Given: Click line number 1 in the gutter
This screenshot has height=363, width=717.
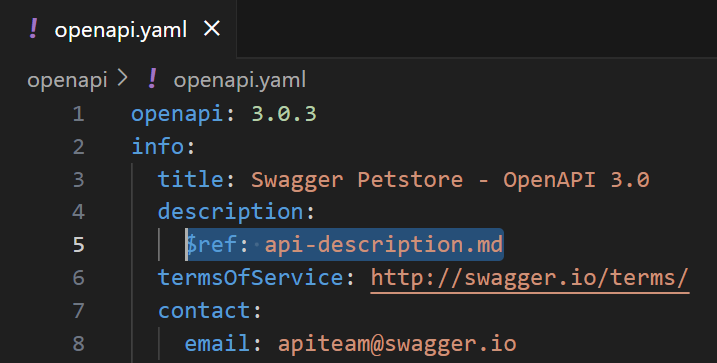Looking at the screenshot, I should point(79,114).
